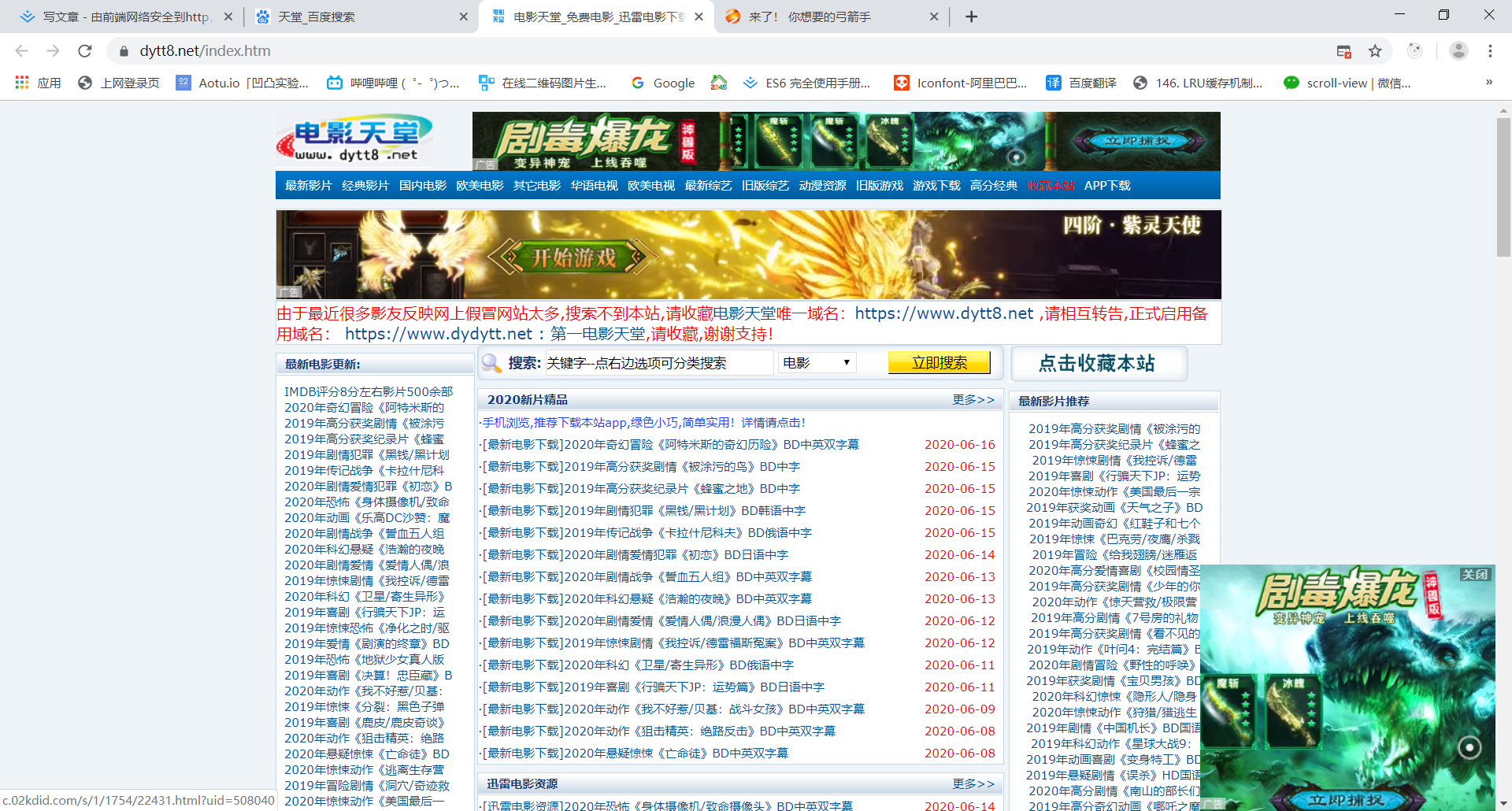Open the Google bookmark
The height and width of the screenshot is (811, 1512).
pyautogui.click(x=663, y=83)
